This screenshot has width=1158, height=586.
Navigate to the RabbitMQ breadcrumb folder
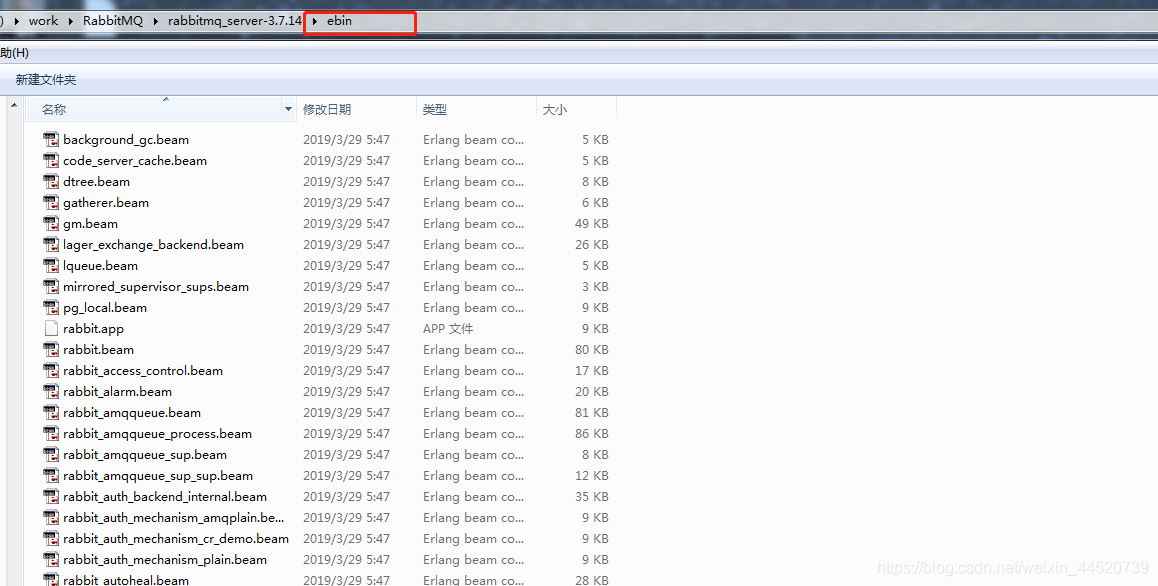point(113,21)
